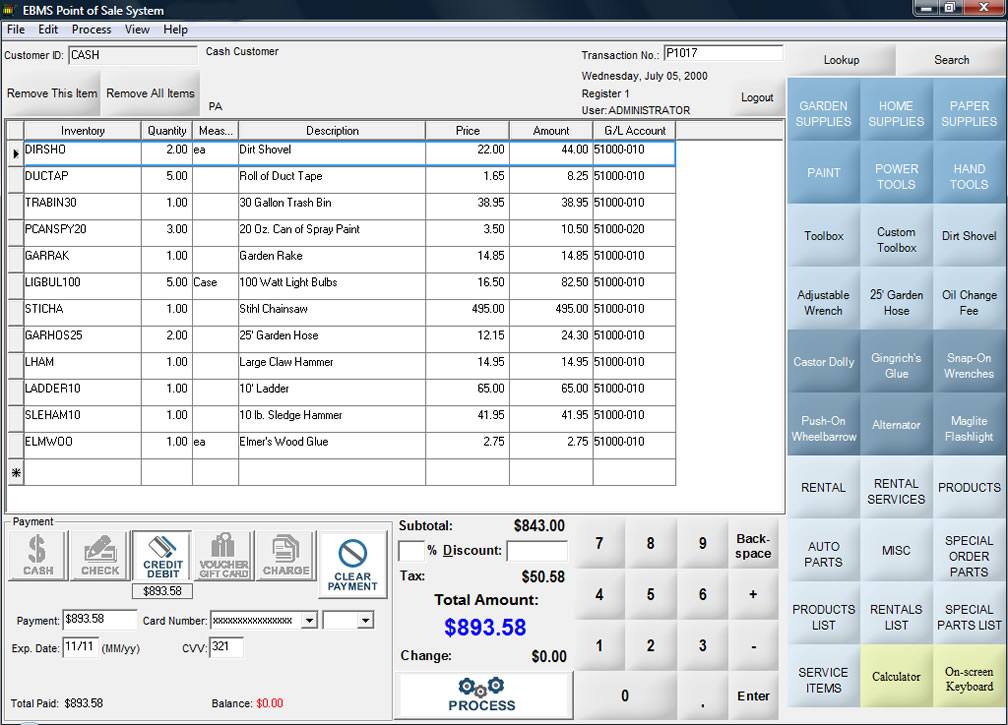Clear the current payment

tap(352, 563)
